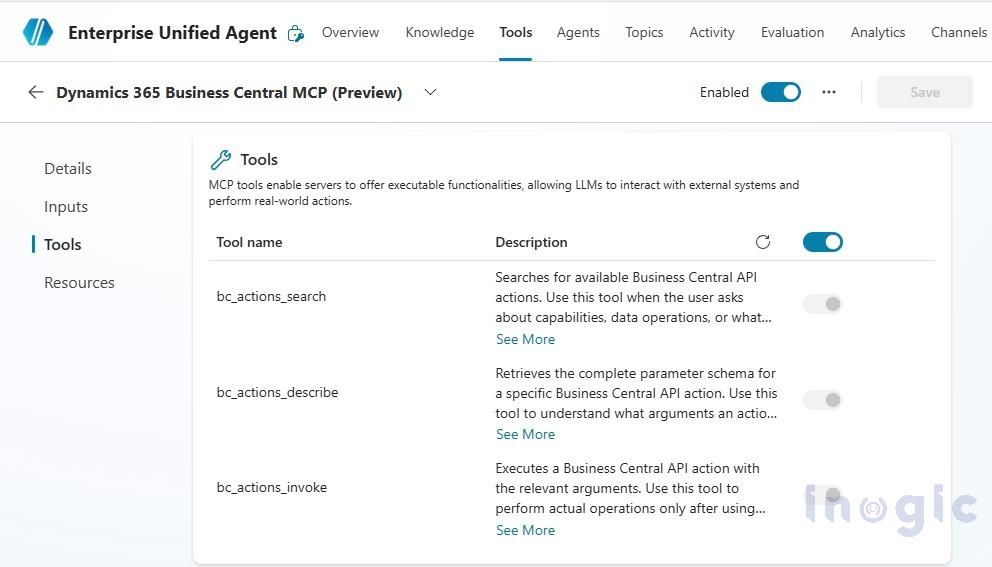Click the 'Retrieves the complete parameter schema' description

636,393
